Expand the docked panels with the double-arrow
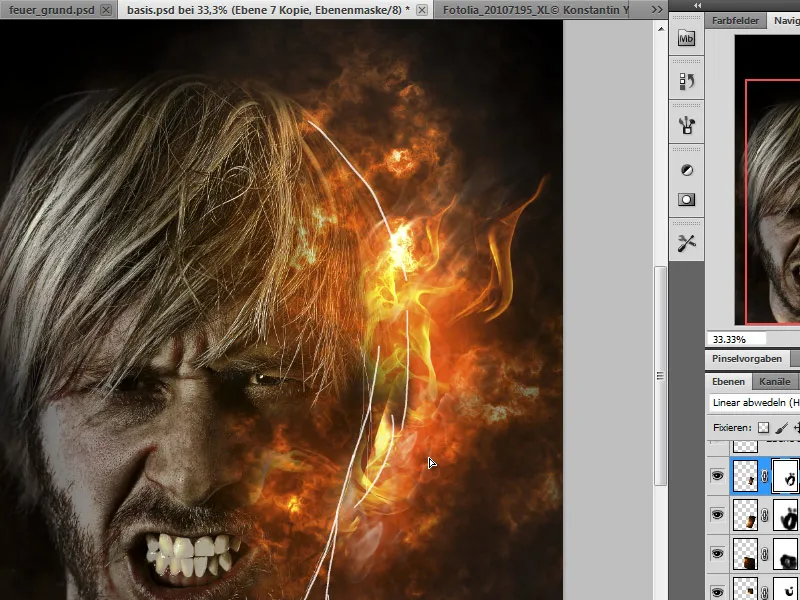This screenshot has width=800, height=600. (697, 6)
